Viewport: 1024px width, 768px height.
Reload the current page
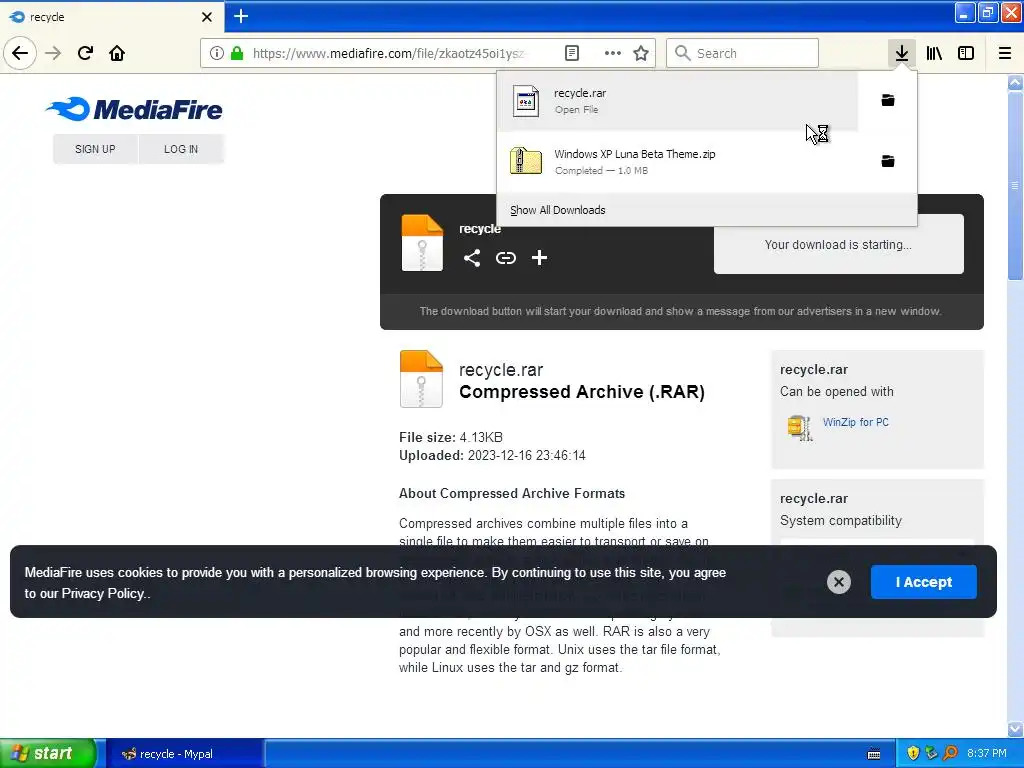[85, 53]
